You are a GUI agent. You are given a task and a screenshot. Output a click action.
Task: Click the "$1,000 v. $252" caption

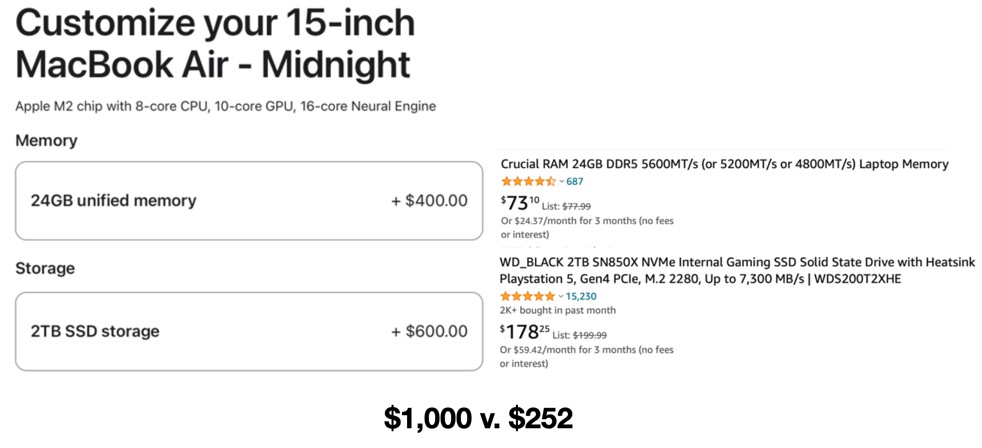coord(478,418)
